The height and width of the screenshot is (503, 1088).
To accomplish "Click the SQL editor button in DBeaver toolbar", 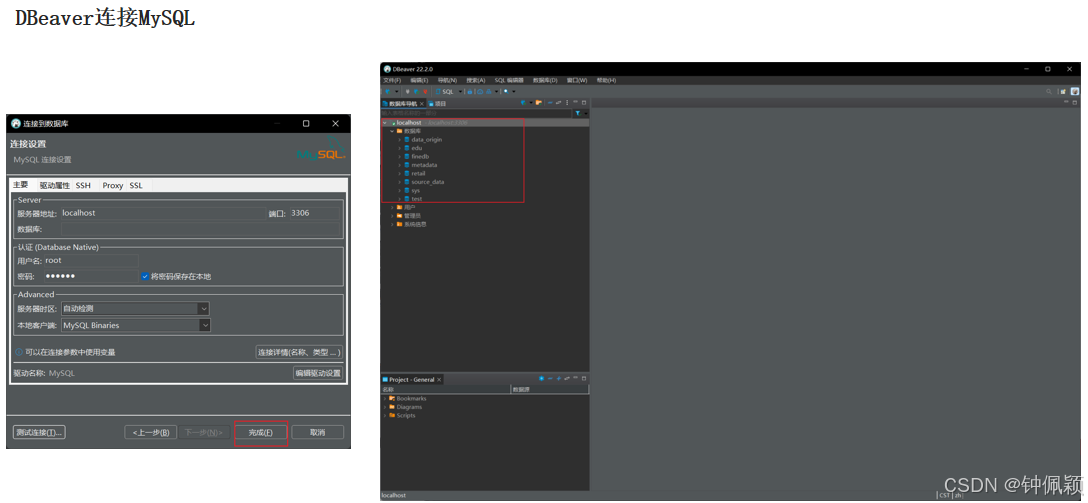I will click(x=444, y=92).
